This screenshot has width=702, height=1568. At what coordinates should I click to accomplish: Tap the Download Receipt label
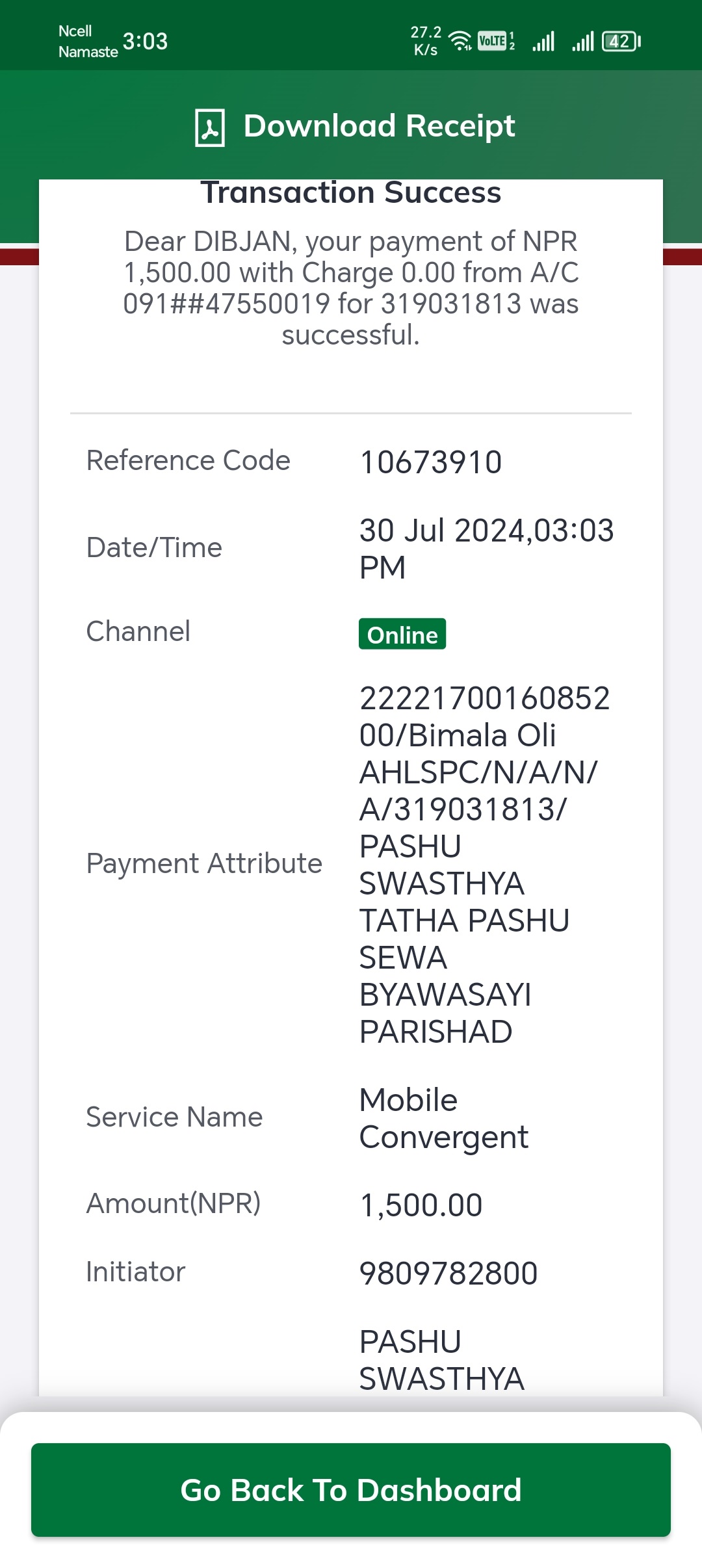click(379, 126)
